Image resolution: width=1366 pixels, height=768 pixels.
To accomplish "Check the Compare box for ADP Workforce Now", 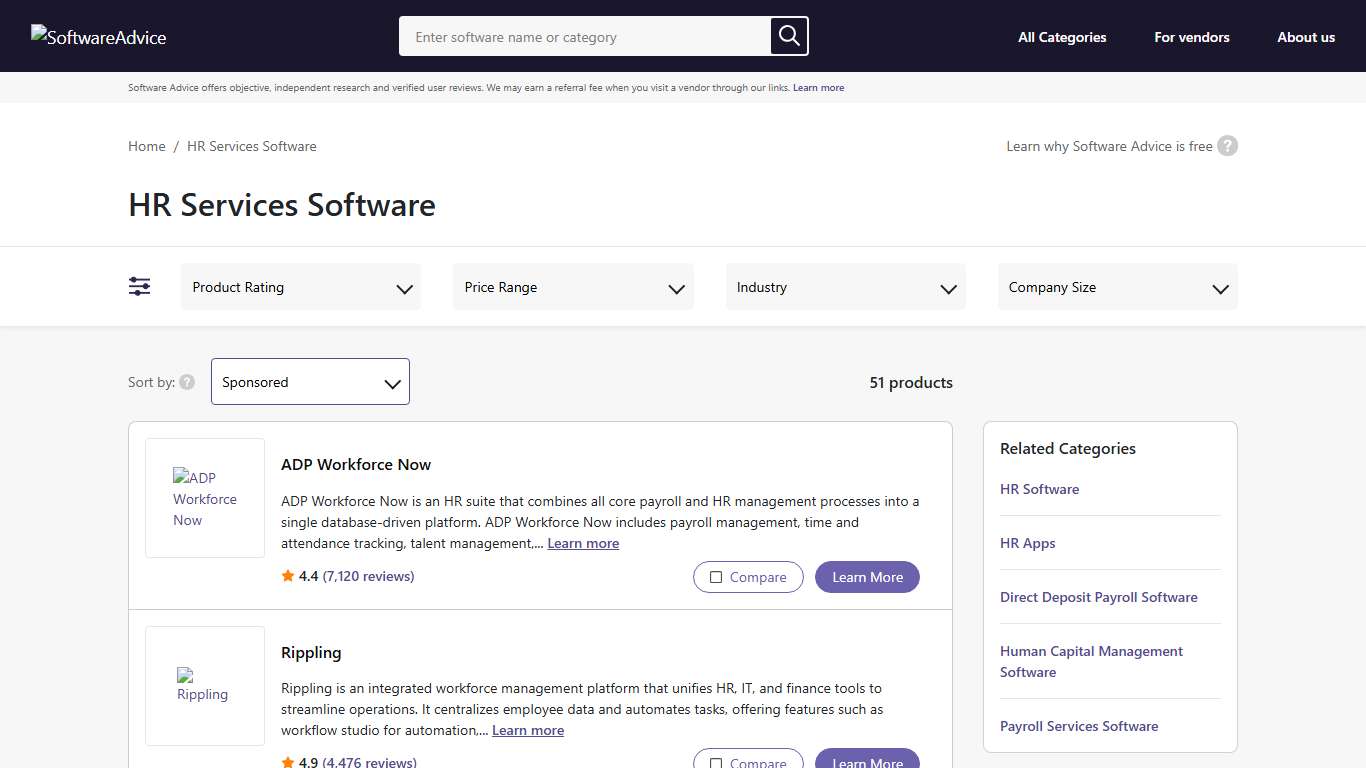I will 716,577.
